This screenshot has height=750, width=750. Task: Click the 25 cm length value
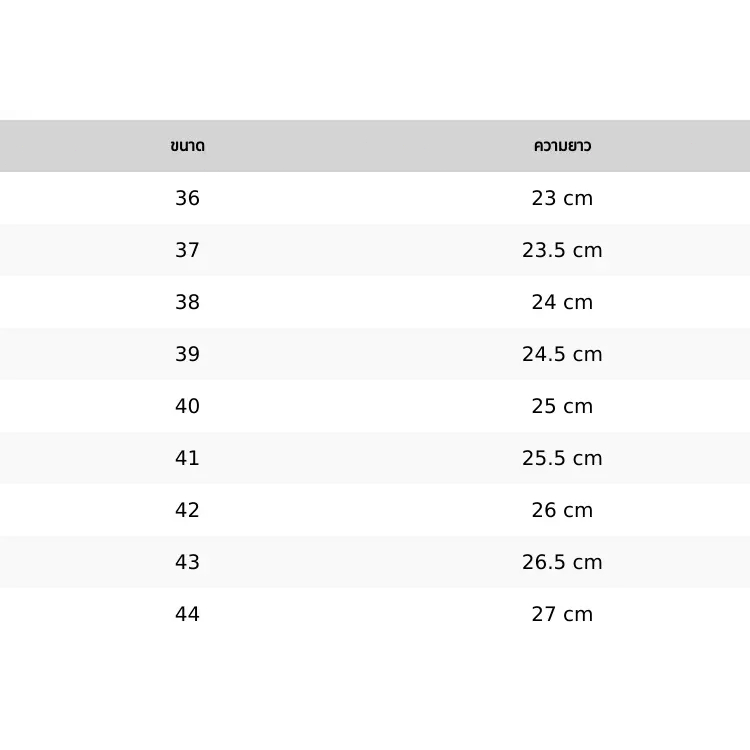tap(562, 406)
